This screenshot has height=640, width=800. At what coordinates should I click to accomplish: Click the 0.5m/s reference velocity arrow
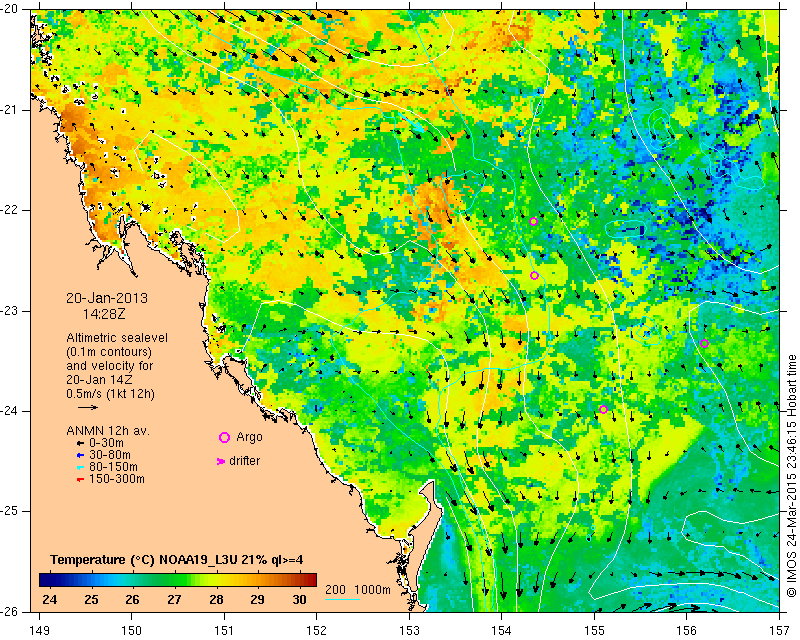pyautogui.click(x=88, y=407)
